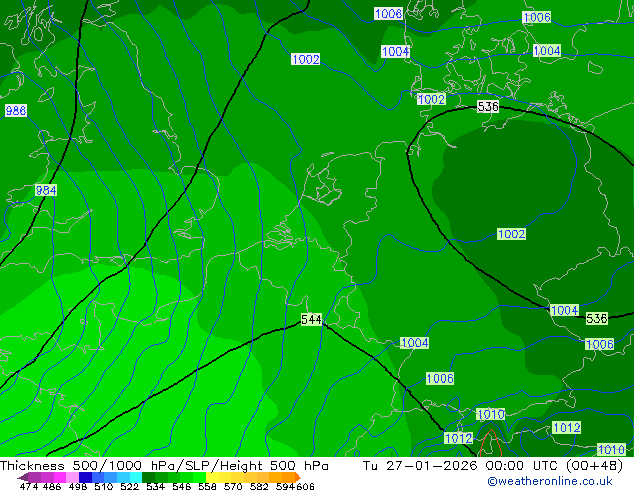Open the weatheronline.co.uk copyright link
Viewport: 634px width, 490px height.
click(550, 481)
